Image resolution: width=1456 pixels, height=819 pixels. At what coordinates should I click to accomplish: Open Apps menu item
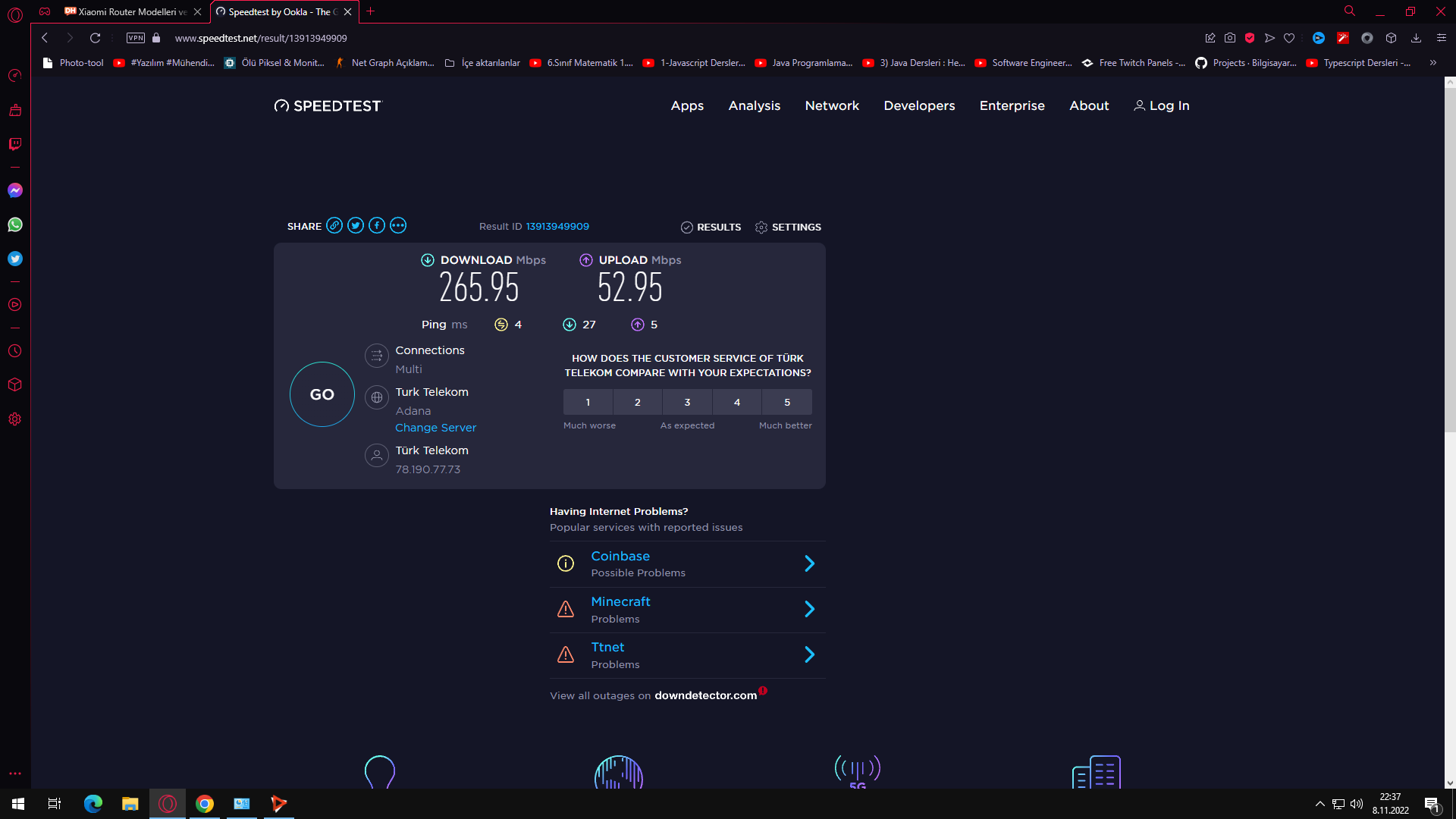pos(687,105)
